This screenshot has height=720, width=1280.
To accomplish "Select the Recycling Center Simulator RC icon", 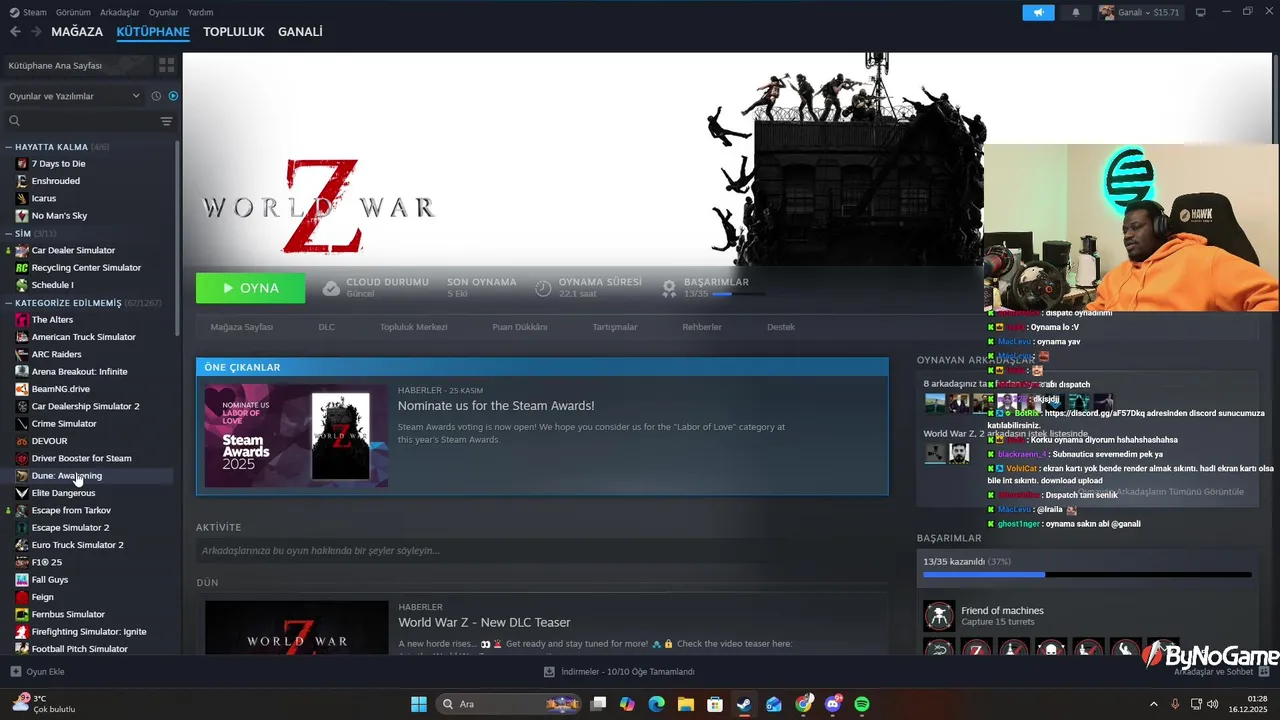I will click(22, 268).
